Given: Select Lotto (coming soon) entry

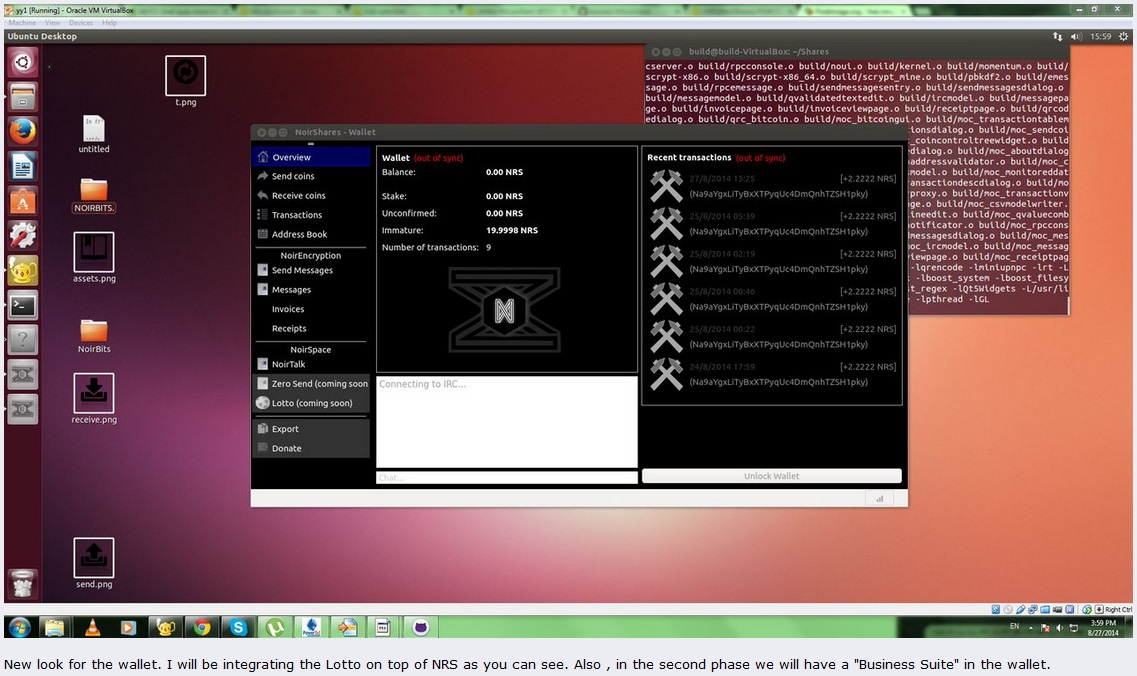Looking at the screenshot, I should tap(311, 403).
